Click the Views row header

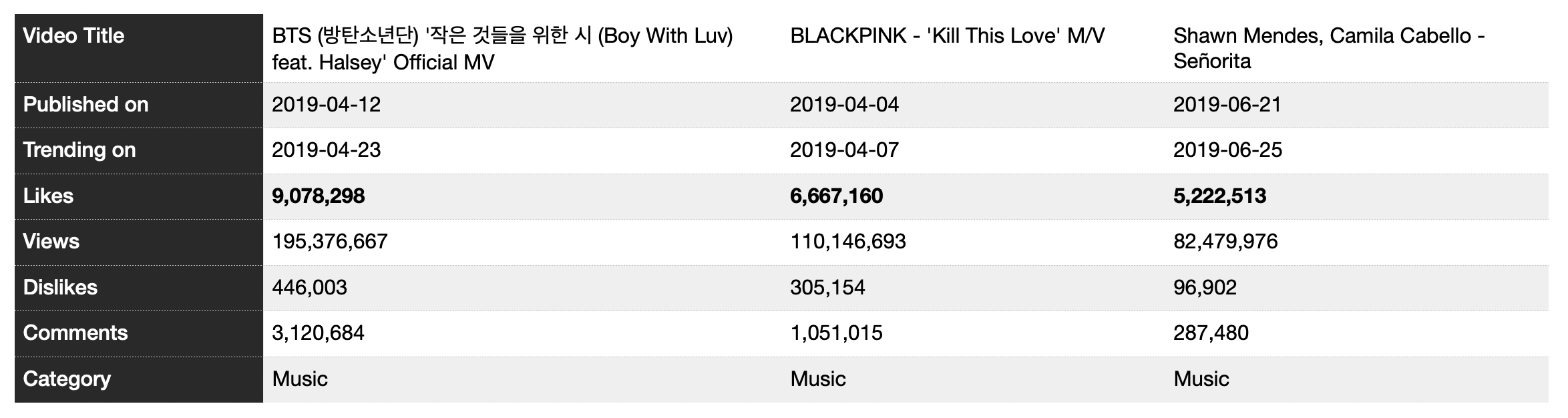139,242
